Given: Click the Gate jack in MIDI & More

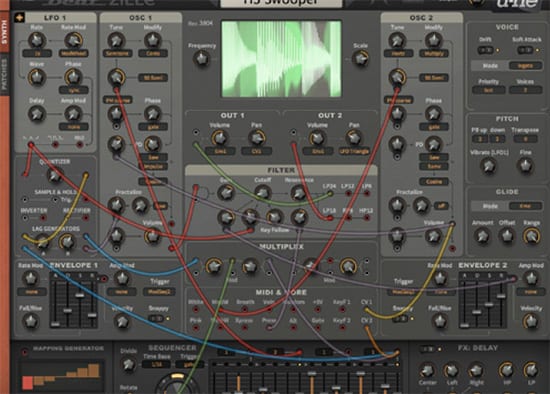Looking at the screenshot, I should coord(317,328).
